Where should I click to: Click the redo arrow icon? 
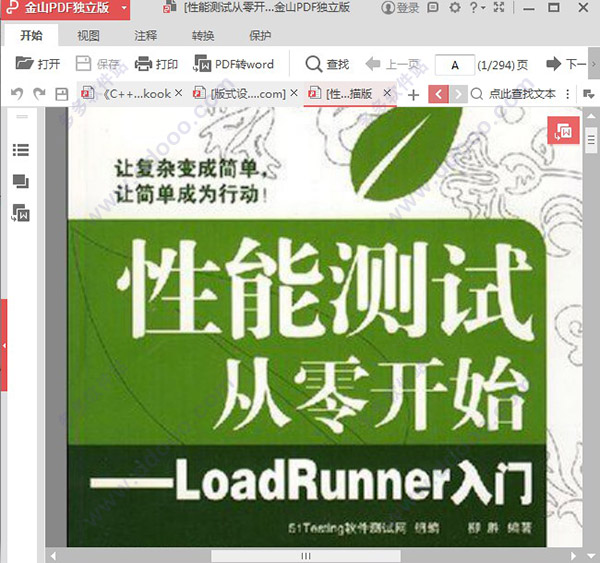click(x=39, y=94)
